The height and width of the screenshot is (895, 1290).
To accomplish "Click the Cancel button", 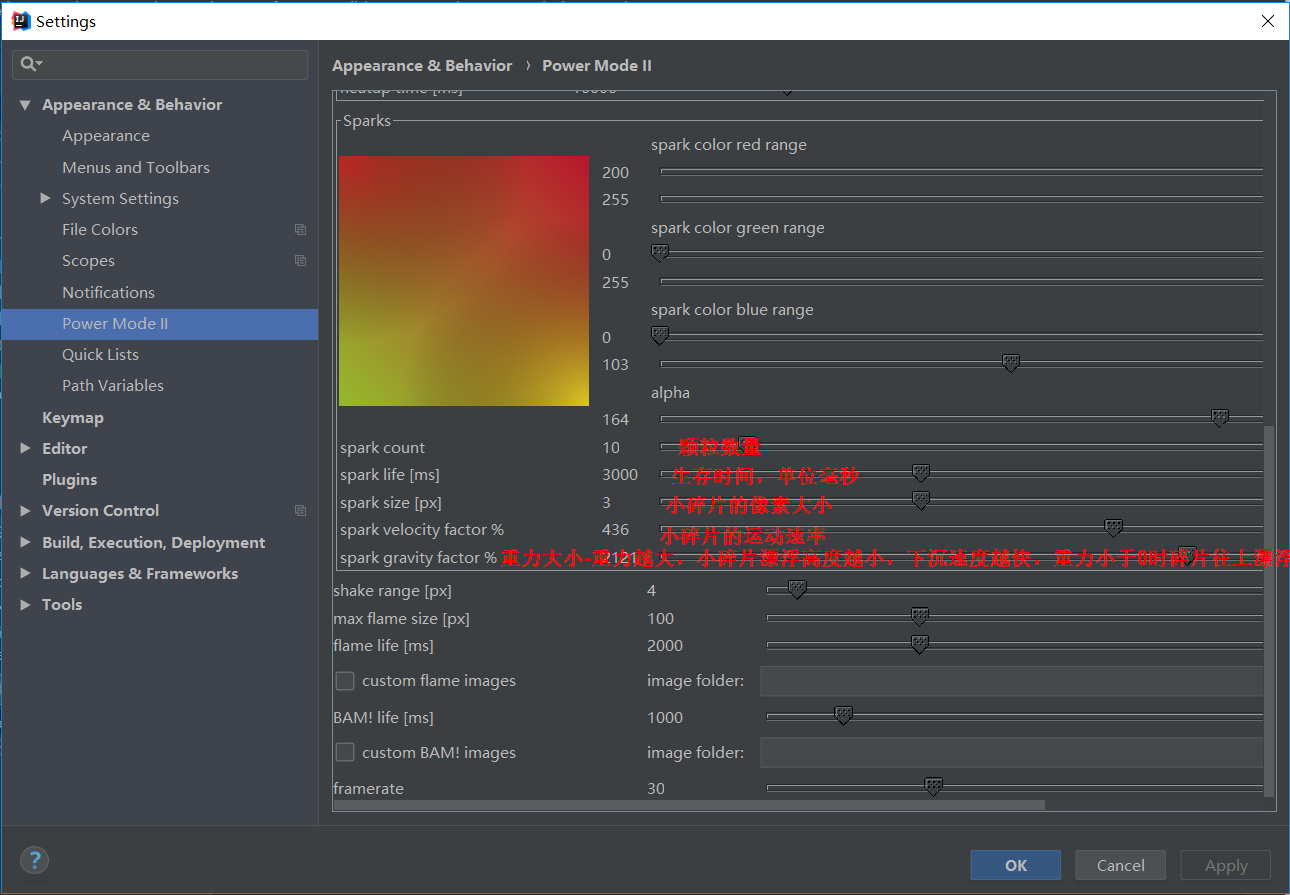I will 1120,865.
